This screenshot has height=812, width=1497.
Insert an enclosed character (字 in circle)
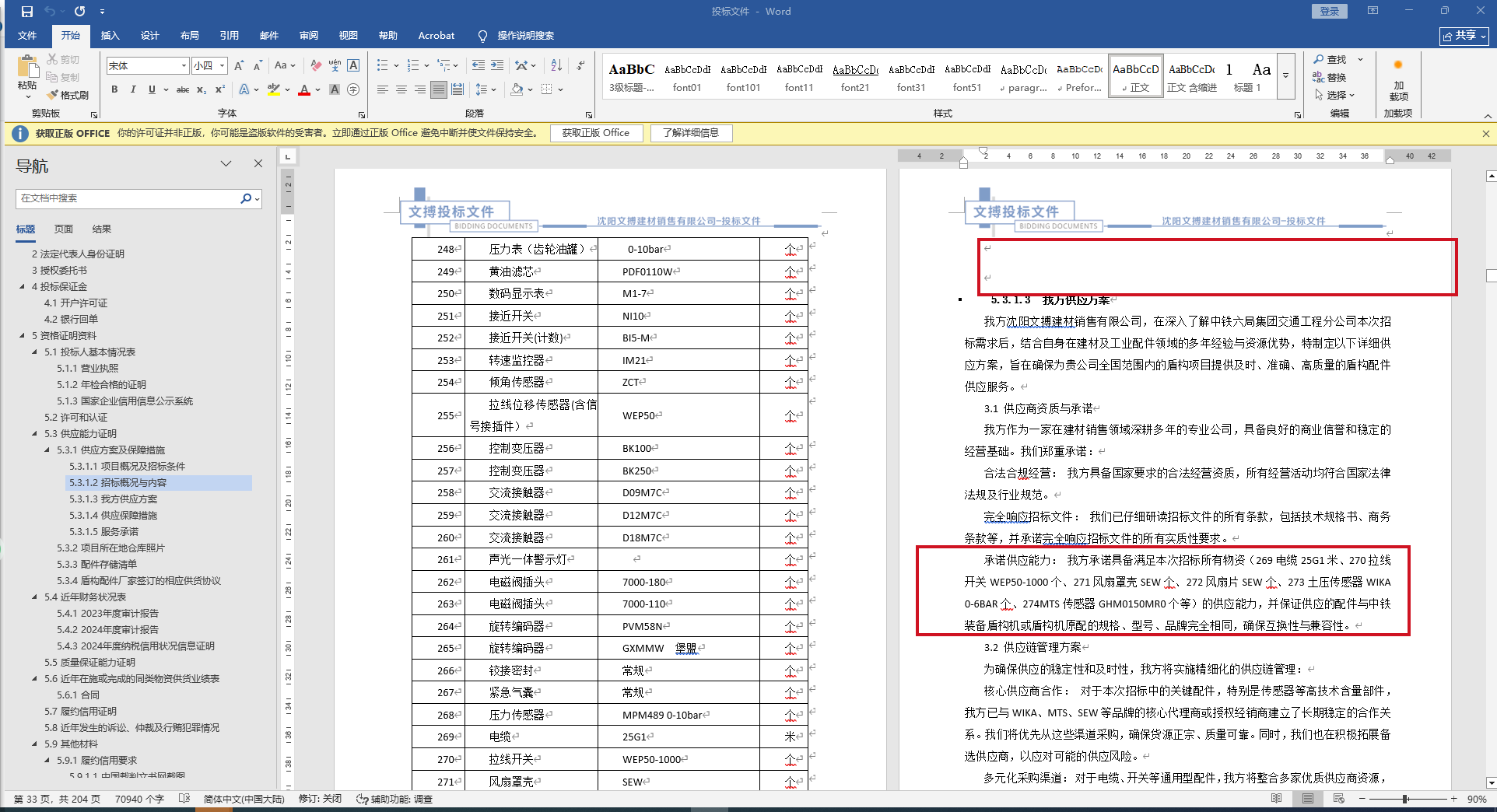(353, 89)
